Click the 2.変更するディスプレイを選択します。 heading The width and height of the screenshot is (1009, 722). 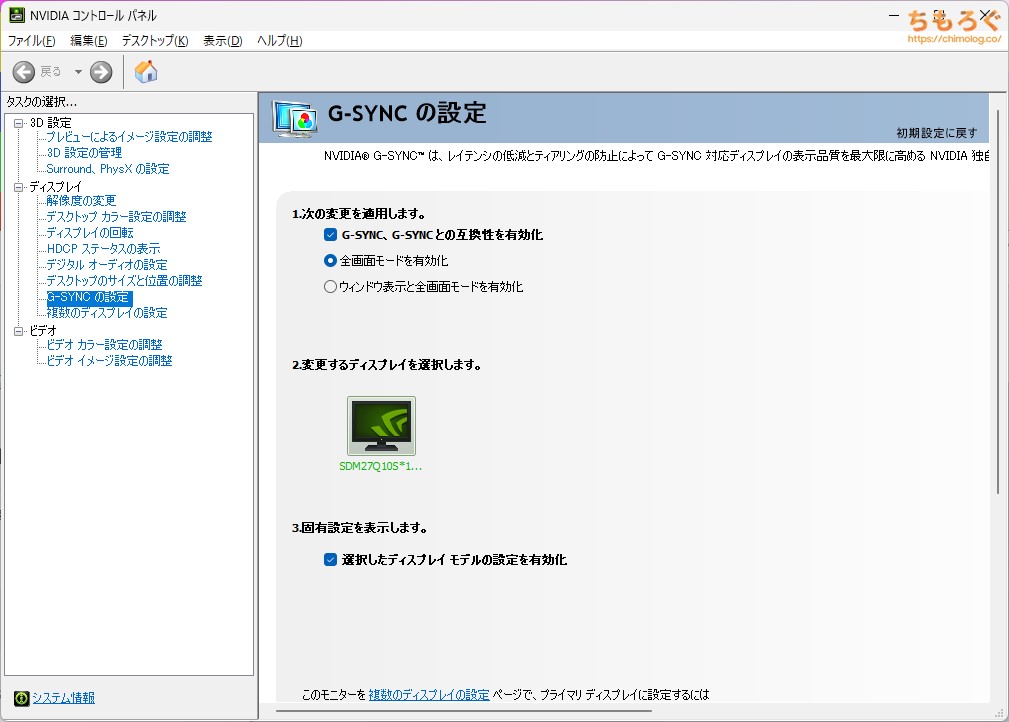387,365
